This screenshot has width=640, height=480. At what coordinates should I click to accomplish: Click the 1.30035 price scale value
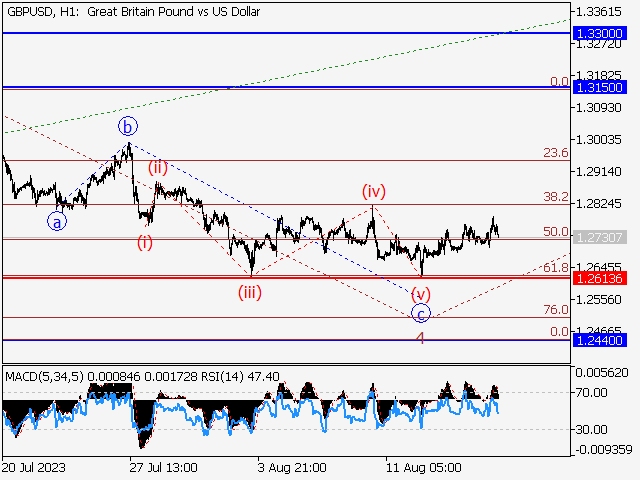tap(598, 140)
